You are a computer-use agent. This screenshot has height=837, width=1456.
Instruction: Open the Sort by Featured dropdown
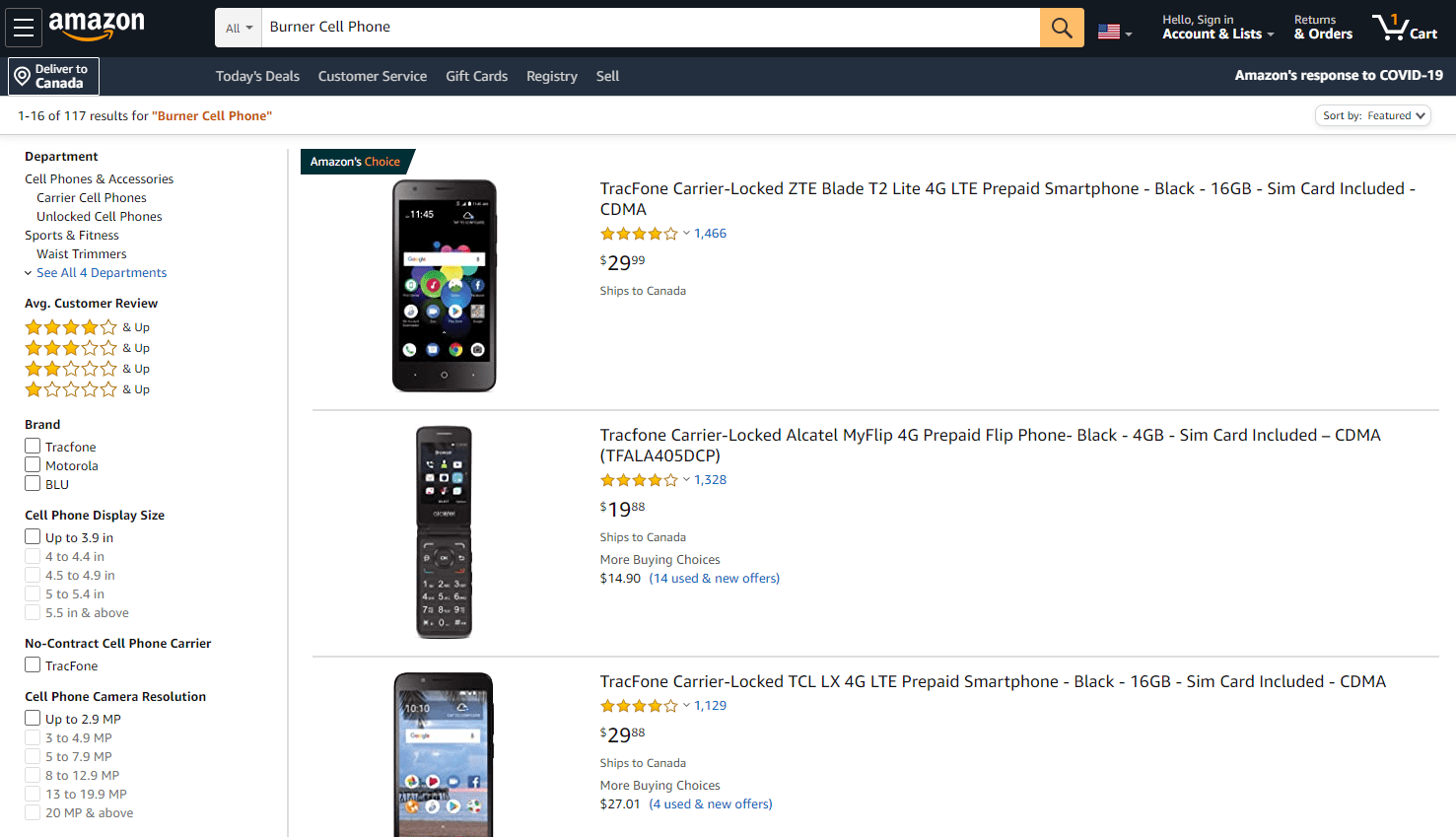point(1372,114)
